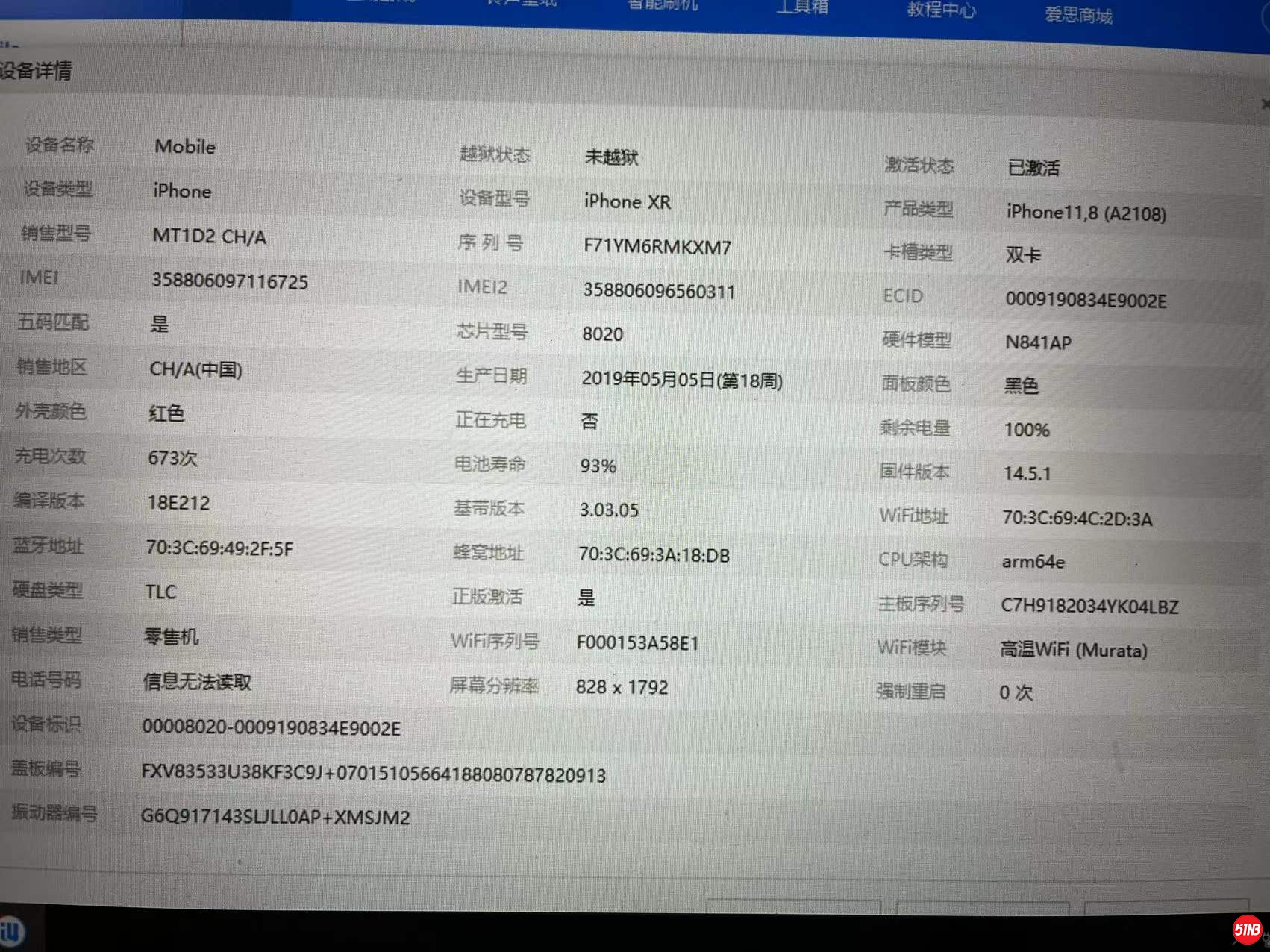Click the 设备标识 label

point(46,724)
